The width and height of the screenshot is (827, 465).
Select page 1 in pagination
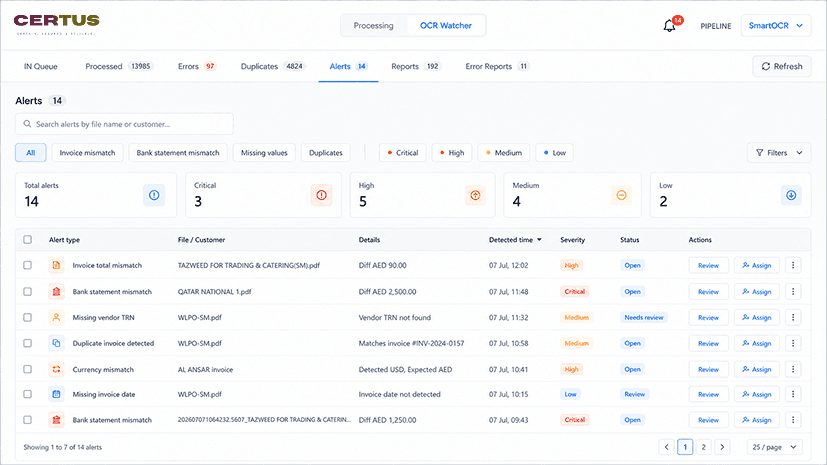tap(685, 447)
